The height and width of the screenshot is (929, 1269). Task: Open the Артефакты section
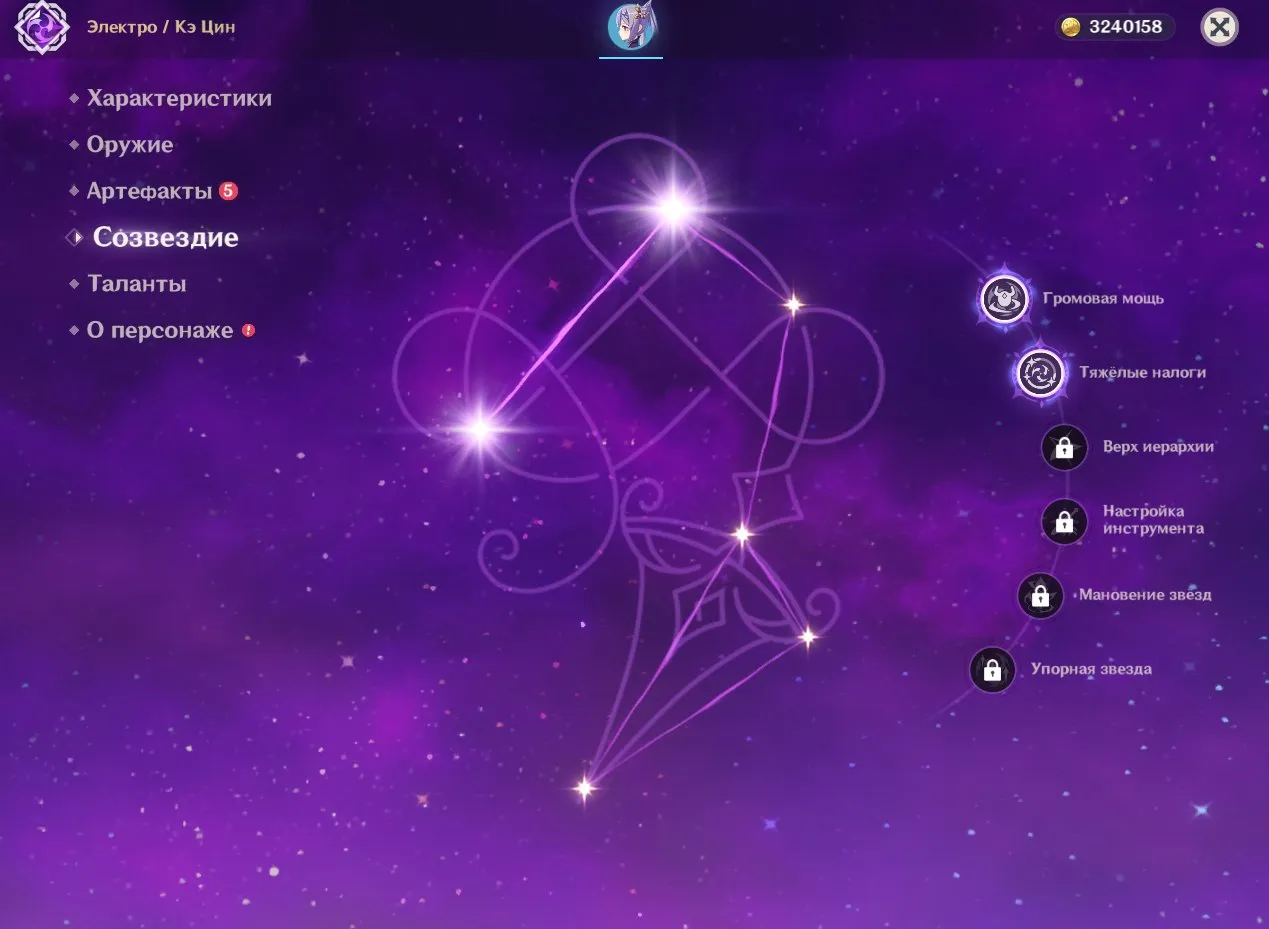coord(149,191)
